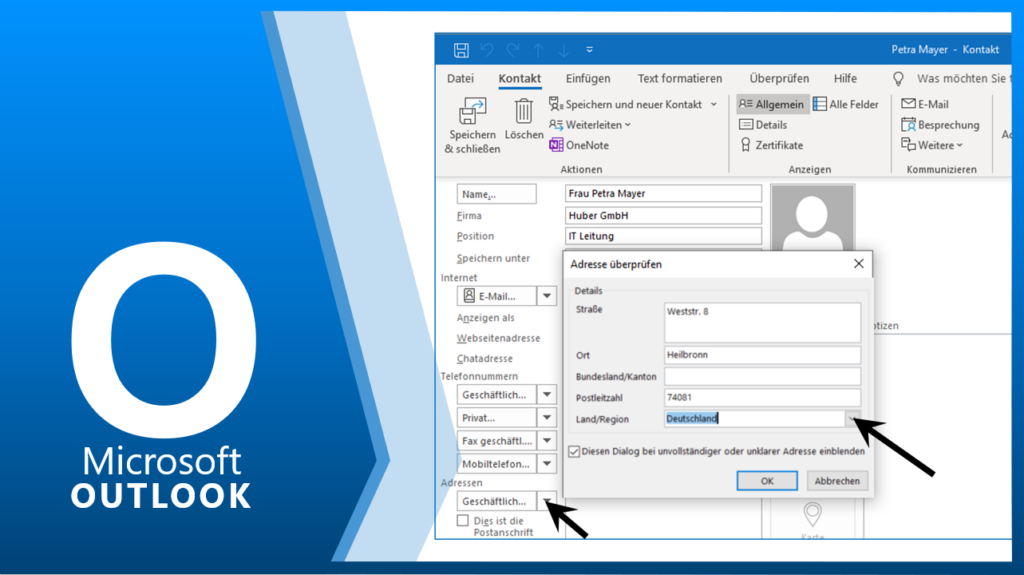Click Speichern & schließen icon
This screenshot has height=575, width=1024.
tap(472, 112)
